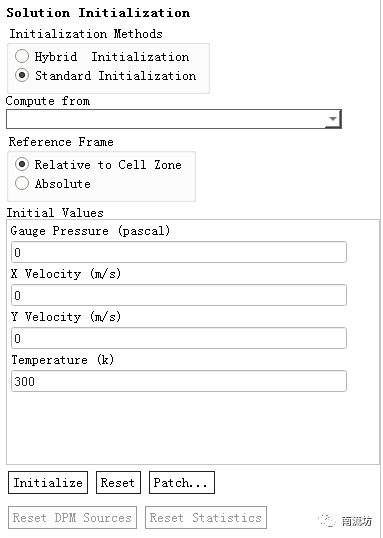Click the WeChat watermark logo icon
Screen dimensions: 383x538
tap(326, 521)
